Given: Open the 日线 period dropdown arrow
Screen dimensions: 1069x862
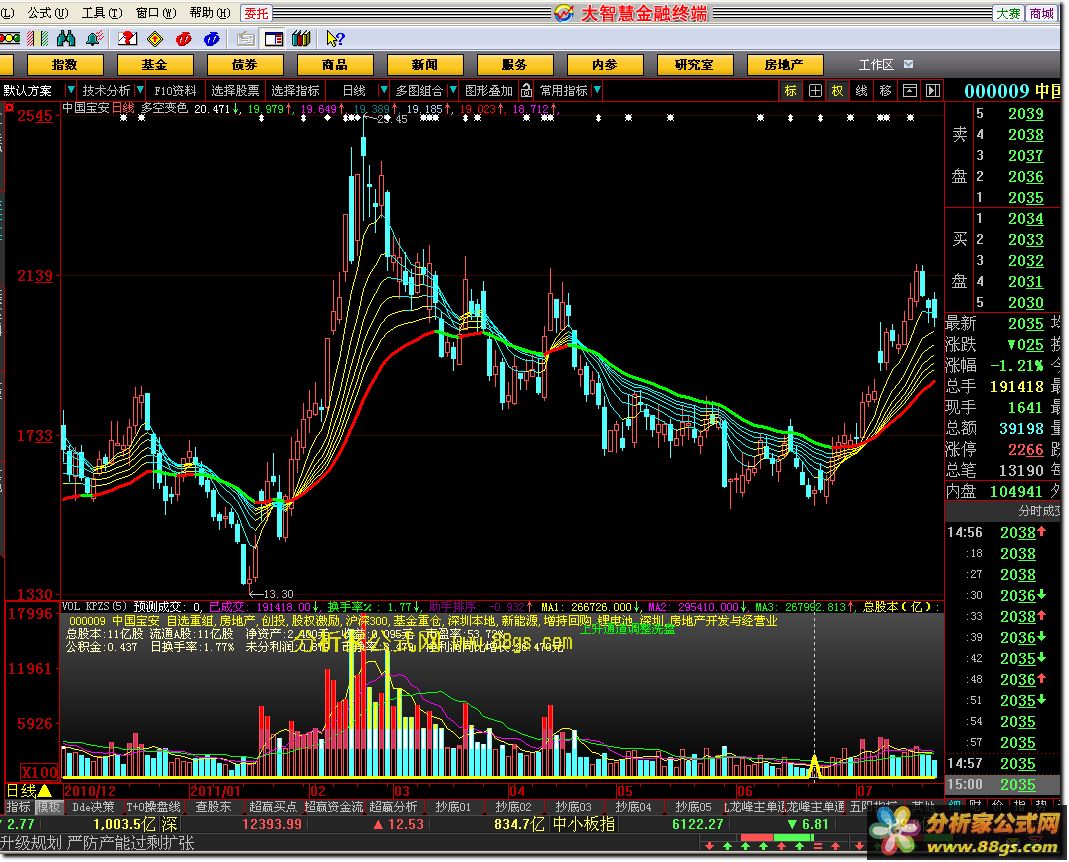Looking at the screenshot, I should [x=383, y=90].
